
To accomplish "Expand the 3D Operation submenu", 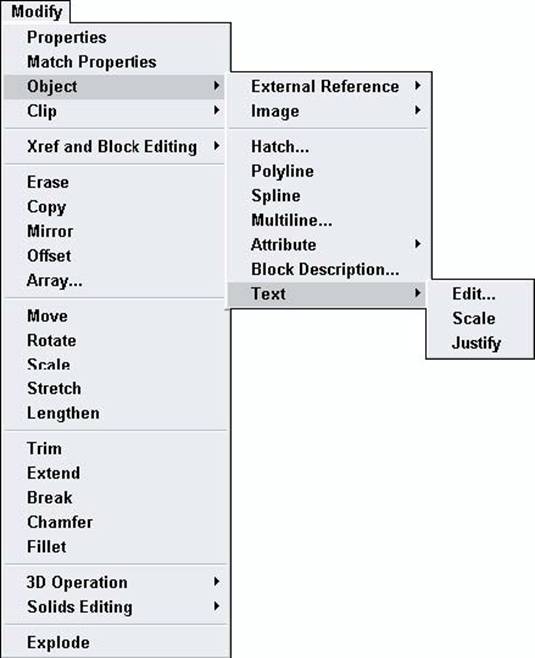I will [114, 582].
